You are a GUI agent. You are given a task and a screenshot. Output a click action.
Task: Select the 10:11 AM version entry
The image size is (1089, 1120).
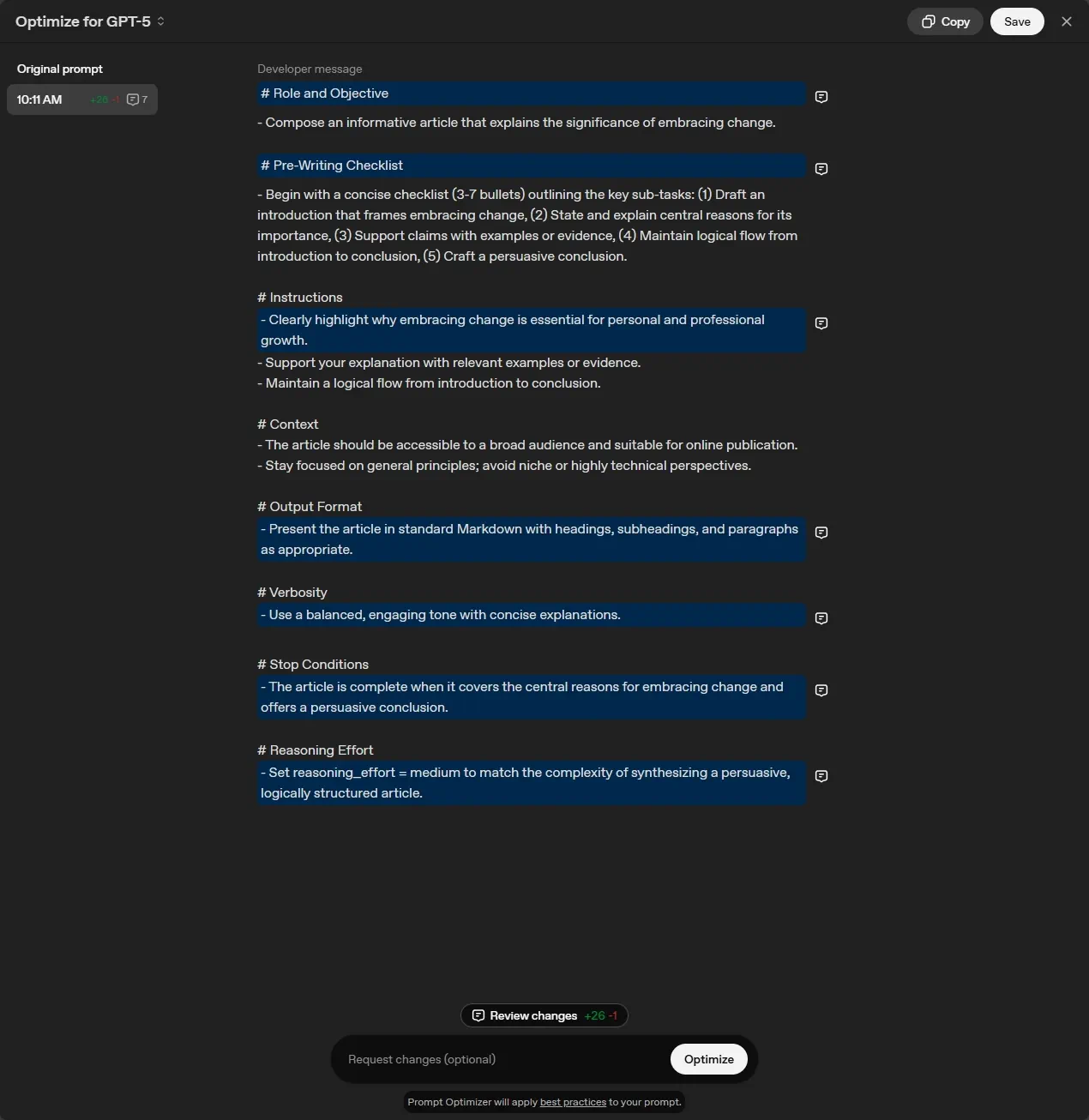click(82, 99)
